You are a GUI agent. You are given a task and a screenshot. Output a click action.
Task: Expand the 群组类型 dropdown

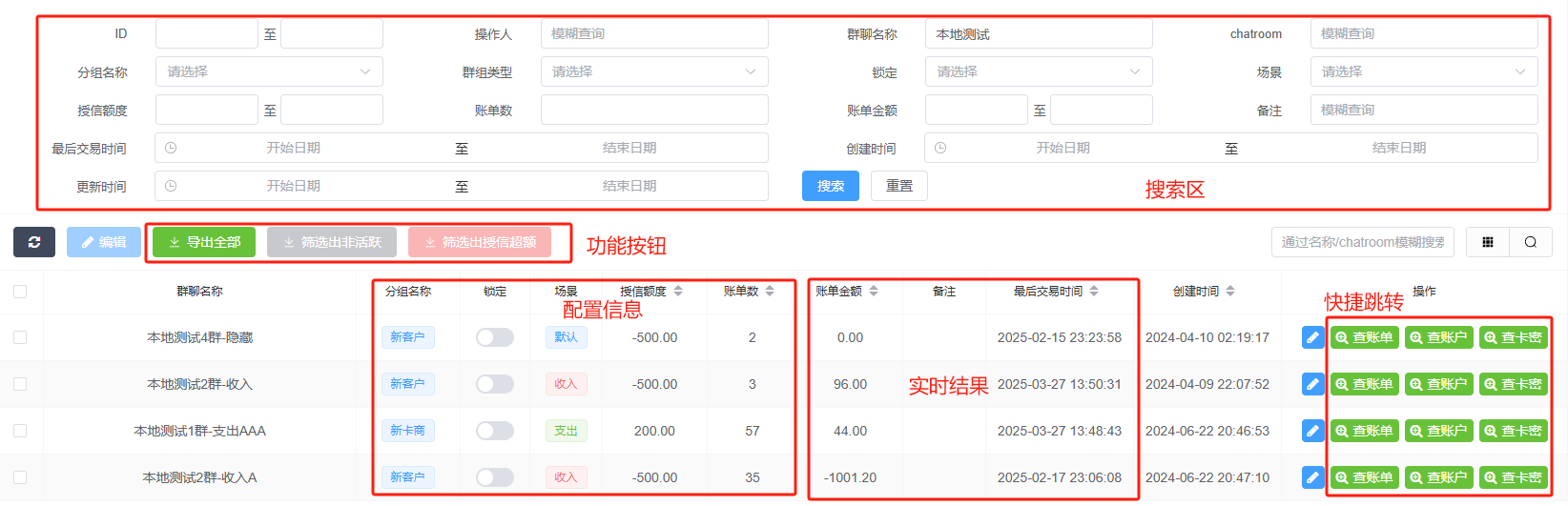click(x=654, y=71)
